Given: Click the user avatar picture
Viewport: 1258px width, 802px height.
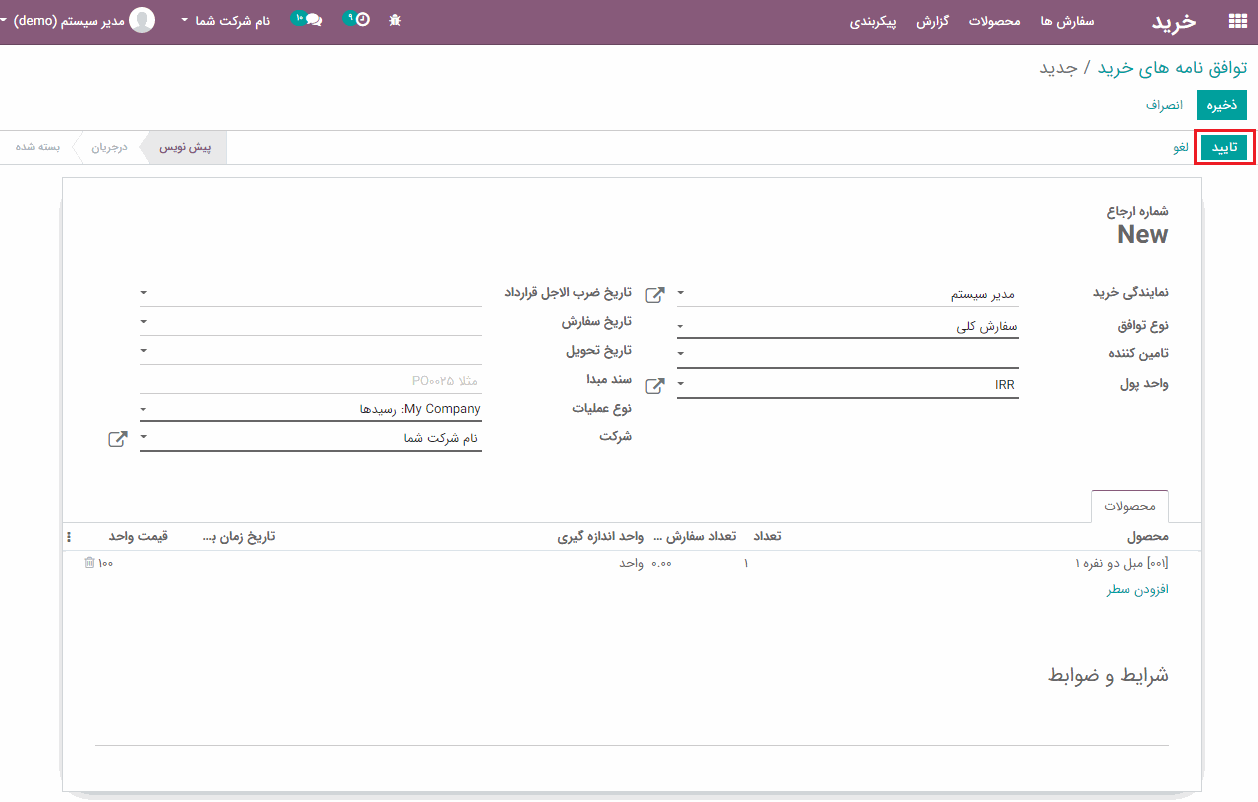Looking at the screenshot, I should pyautogui.click(x=143, y=20).
